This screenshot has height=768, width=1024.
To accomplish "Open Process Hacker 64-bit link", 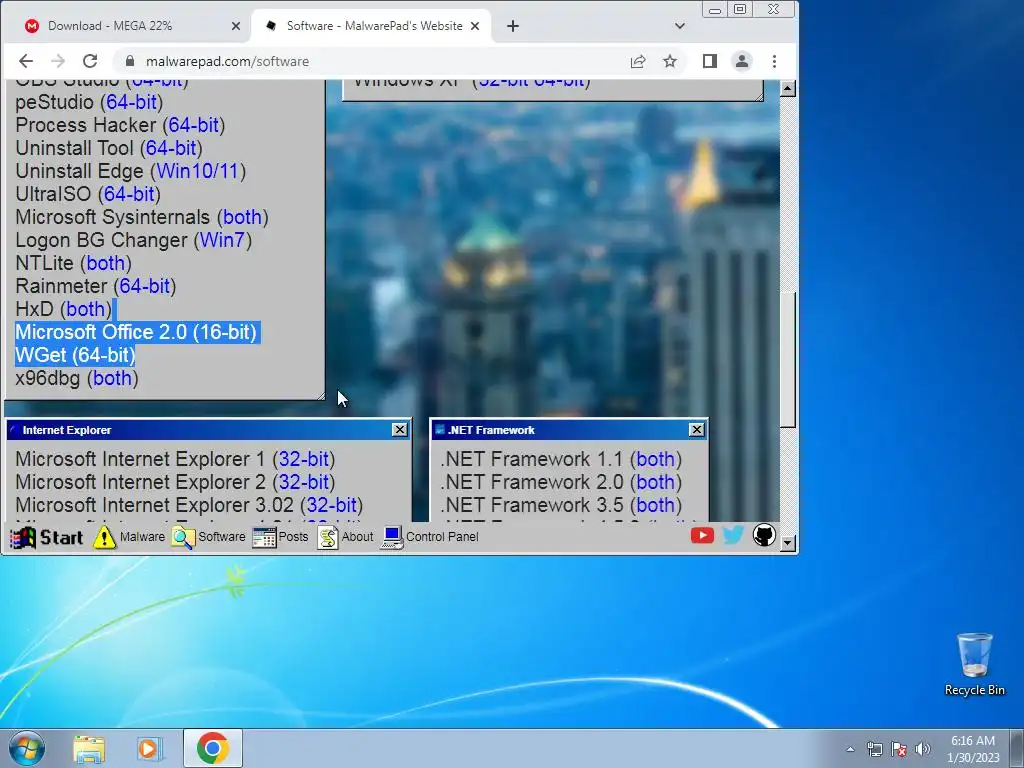I will (x=193, y=125).
